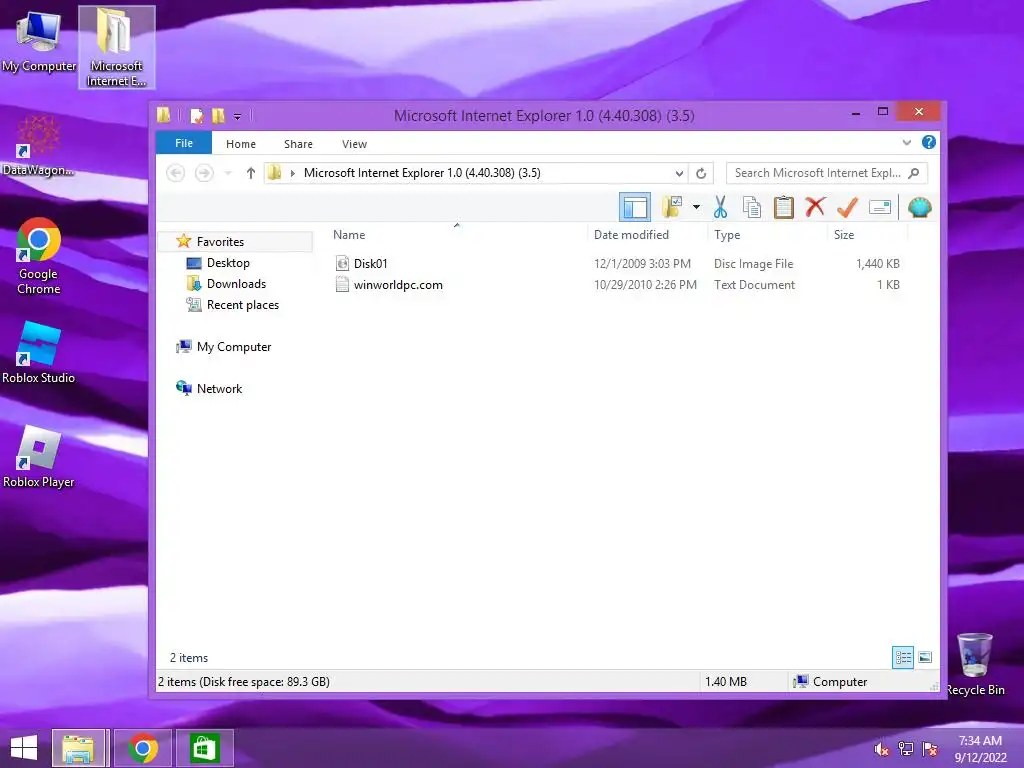
Task: Open Recent places in navigation pane
Action: click(x=242, y=304)
